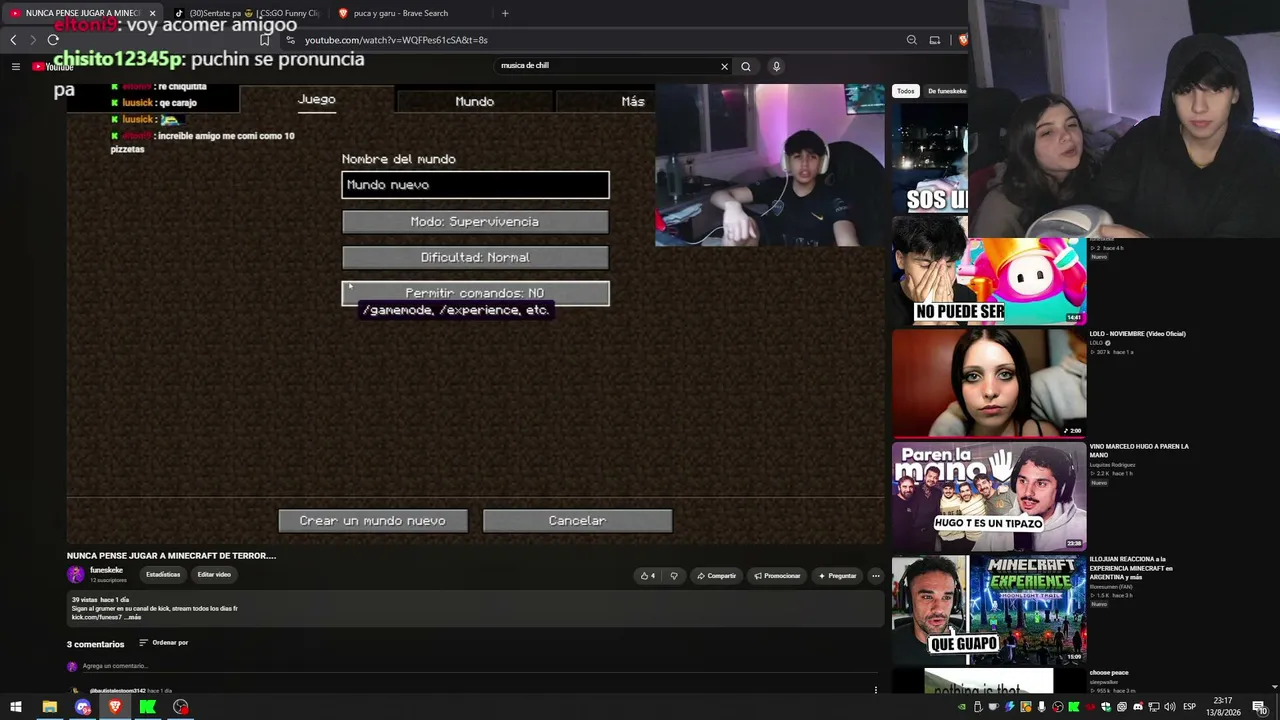
Task: Open Windows Start menu
Action: (16, 707)
